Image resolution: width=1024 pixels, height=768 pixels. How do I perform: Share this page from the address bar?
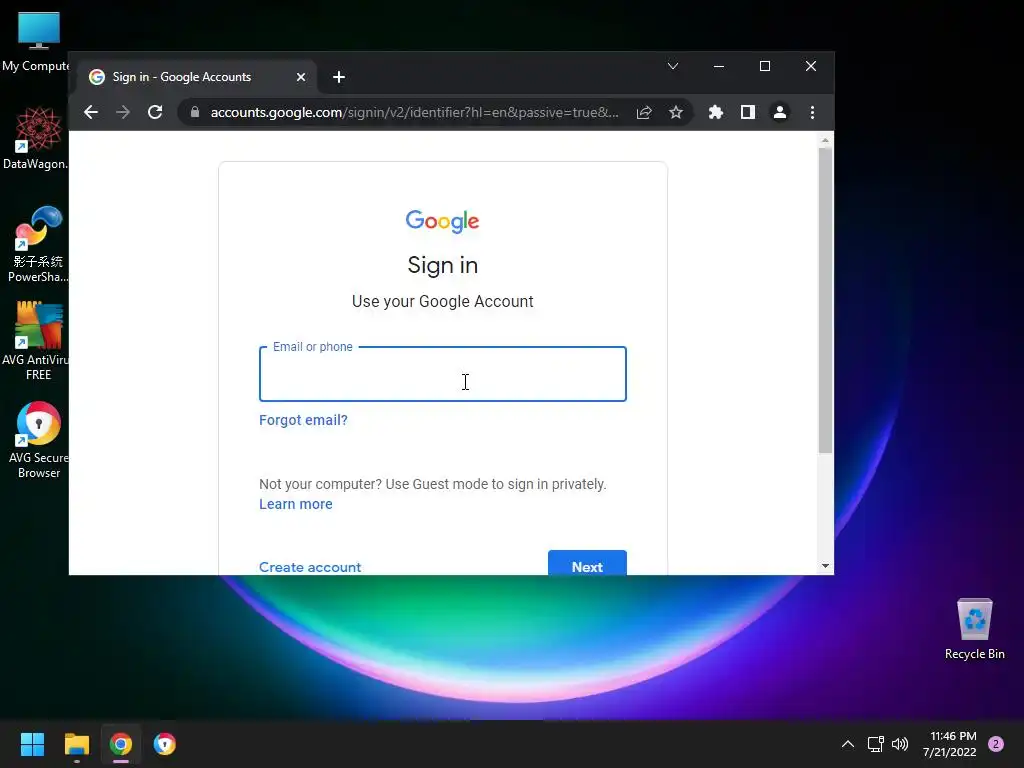pyautogui.click(x=644, y=112)
